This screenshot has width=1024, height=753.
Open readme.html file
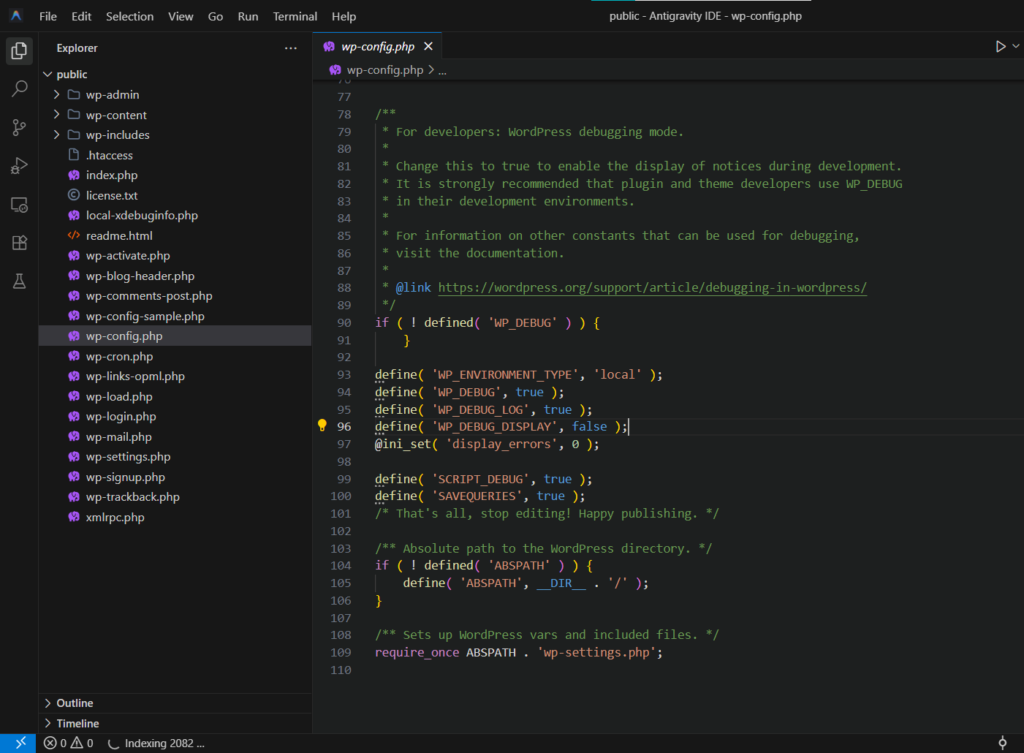pyautogui.click(x=175, y=236)
